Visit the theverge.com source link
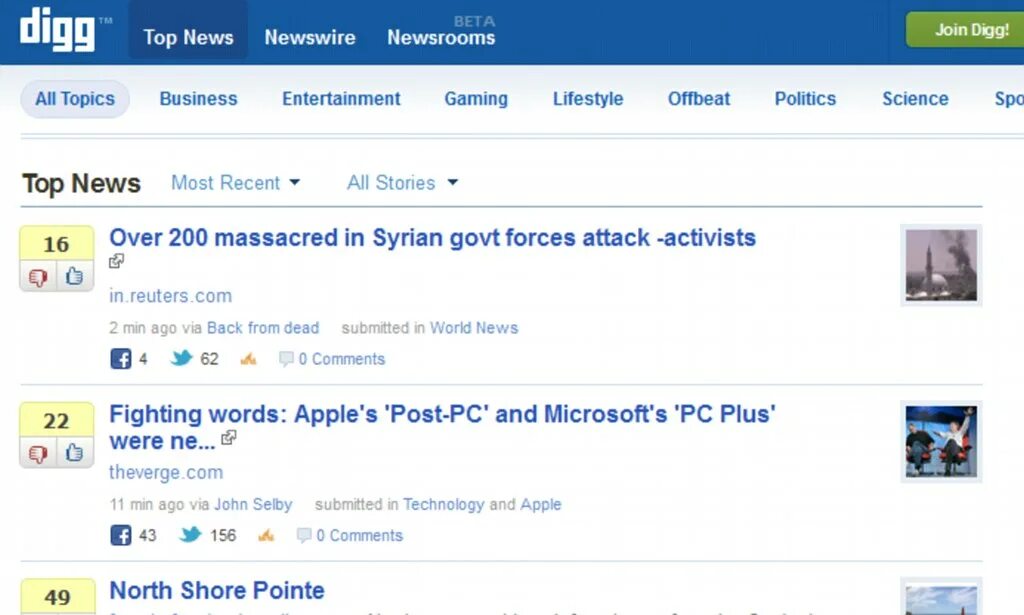Viewport: 1024px width, 615px height. click(x=166, y=472)
